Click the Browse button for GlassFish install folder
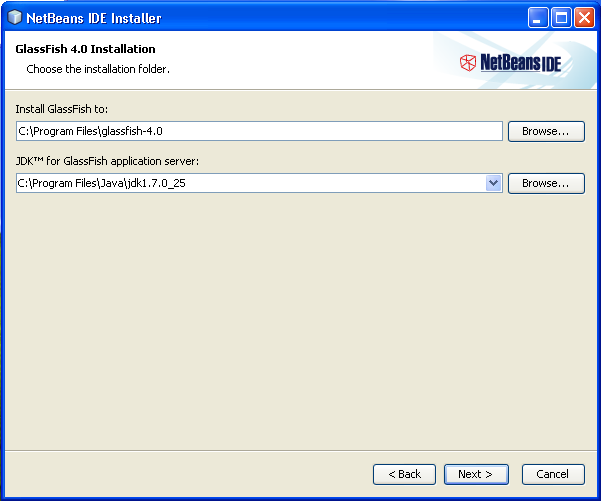The image size is (601, 501). [546, 131]
